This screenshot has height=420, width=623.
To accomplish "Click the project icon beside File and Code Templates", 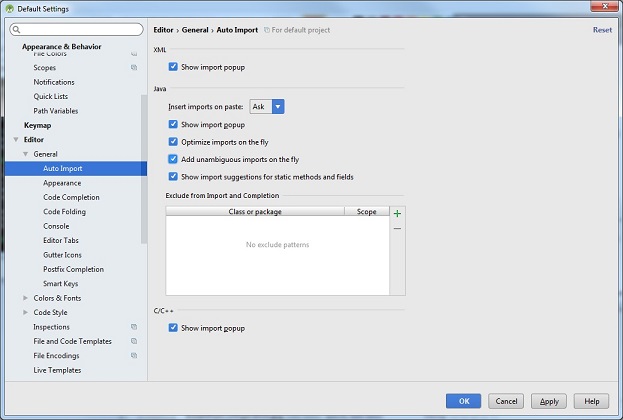I will [x=134, y=341].
